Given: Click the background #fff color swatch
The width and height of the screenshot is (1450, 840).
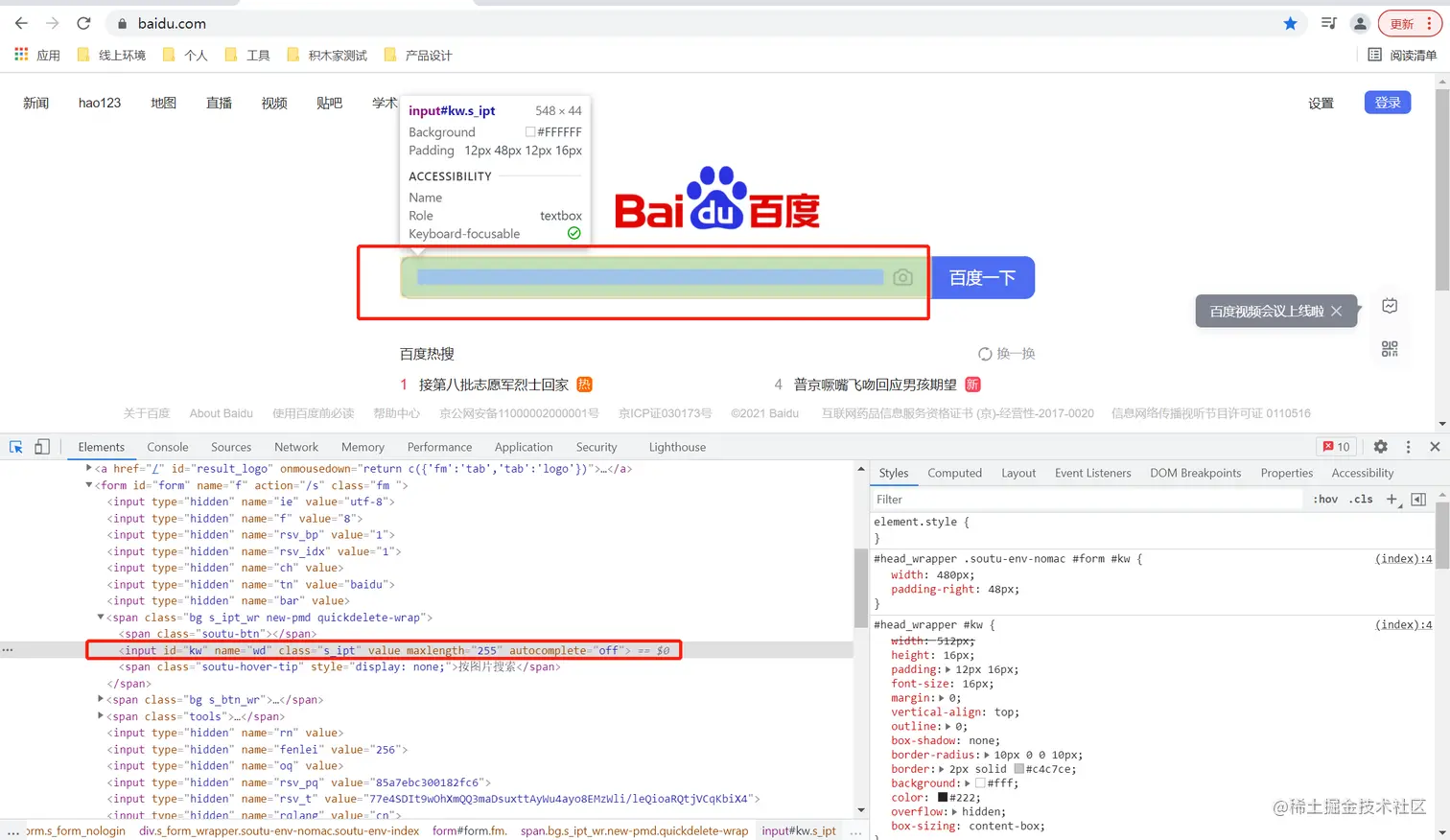Looking at the screenshot, I should 980,783.
